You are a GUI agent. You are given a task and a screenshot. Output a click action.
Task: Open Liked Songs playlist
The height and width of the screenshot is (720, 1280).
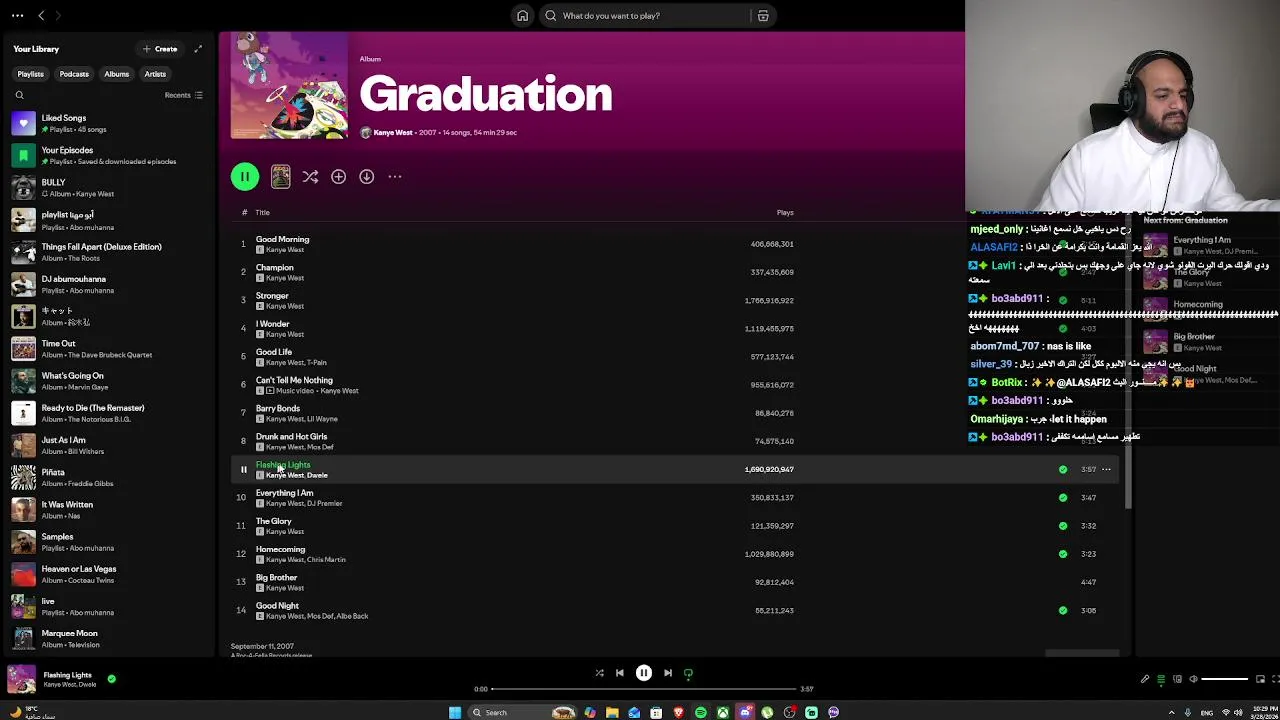[110, 123]
